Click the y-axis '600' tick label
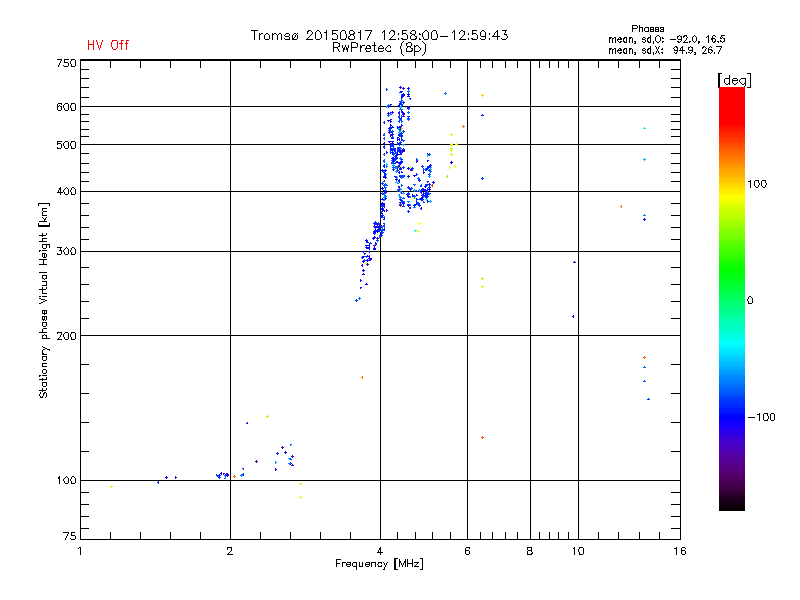This screenshot has width=800, height=600. [x=66, y=107]
